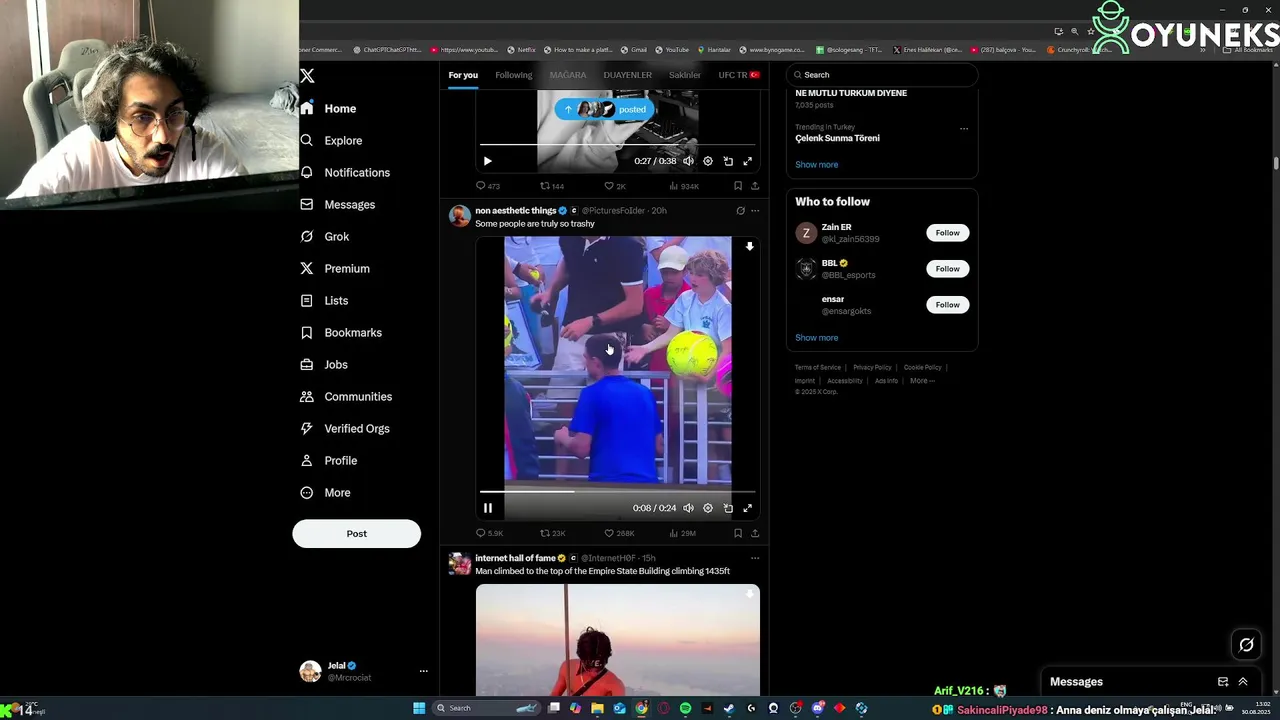Open Jobs in the sidebar
Screen dimensions: 1280x720
click(x=324, y=364)
